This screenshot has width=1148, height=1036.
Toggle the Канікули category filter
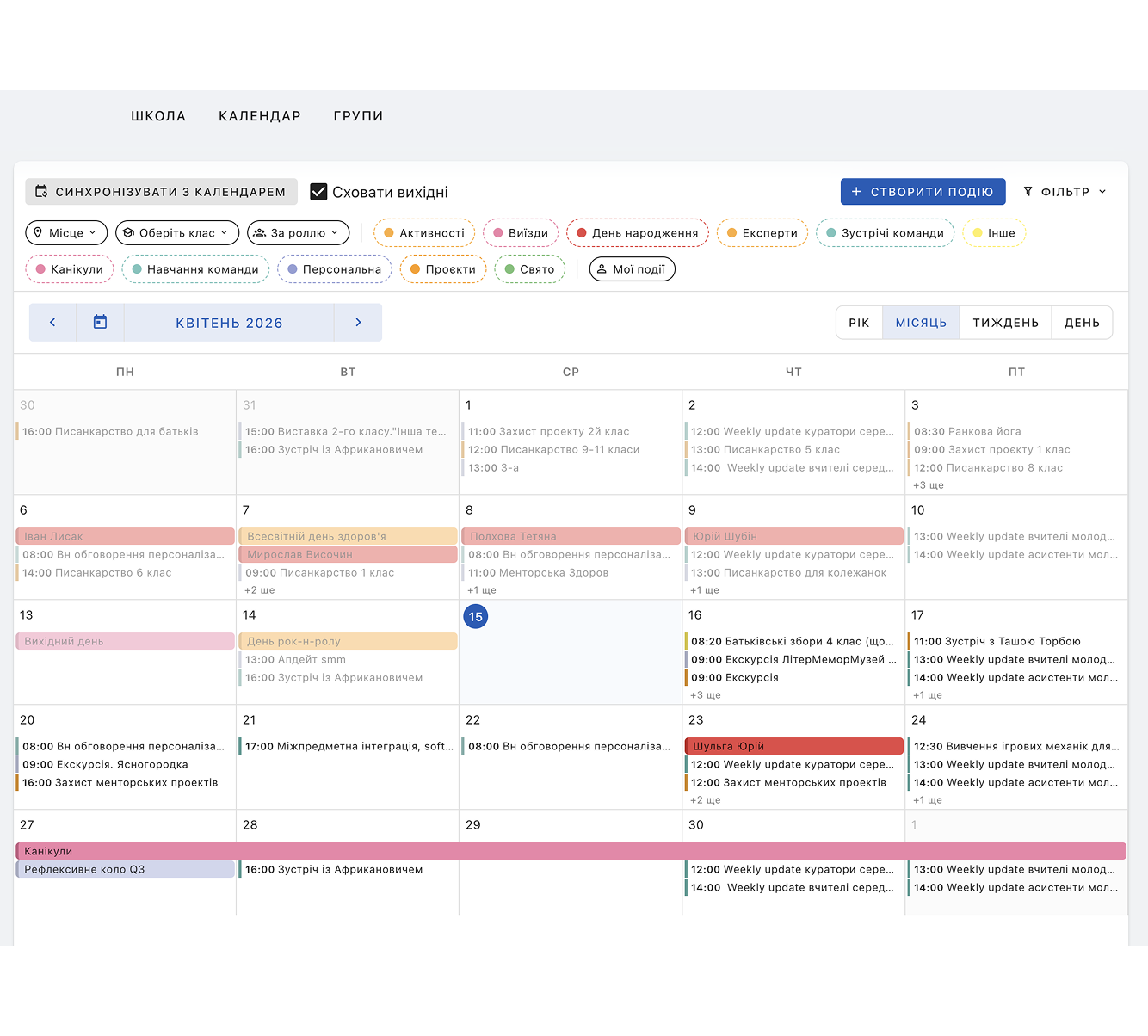[70, 269]
